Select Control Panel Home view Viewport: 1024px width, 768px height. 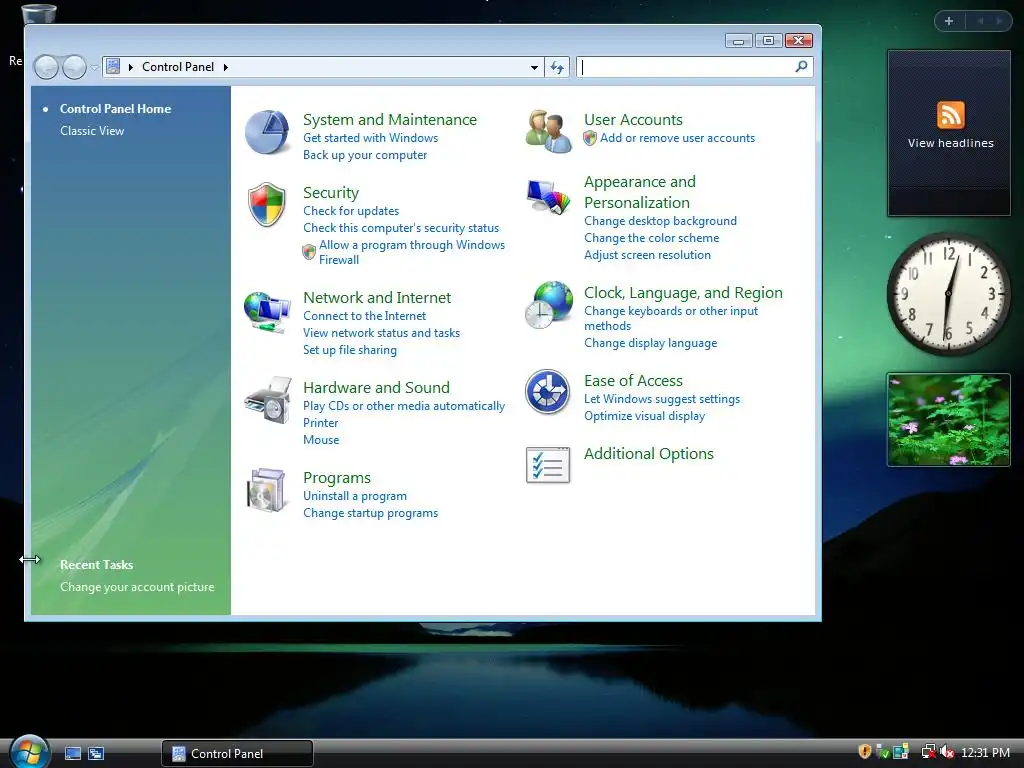tap(116, 109)
